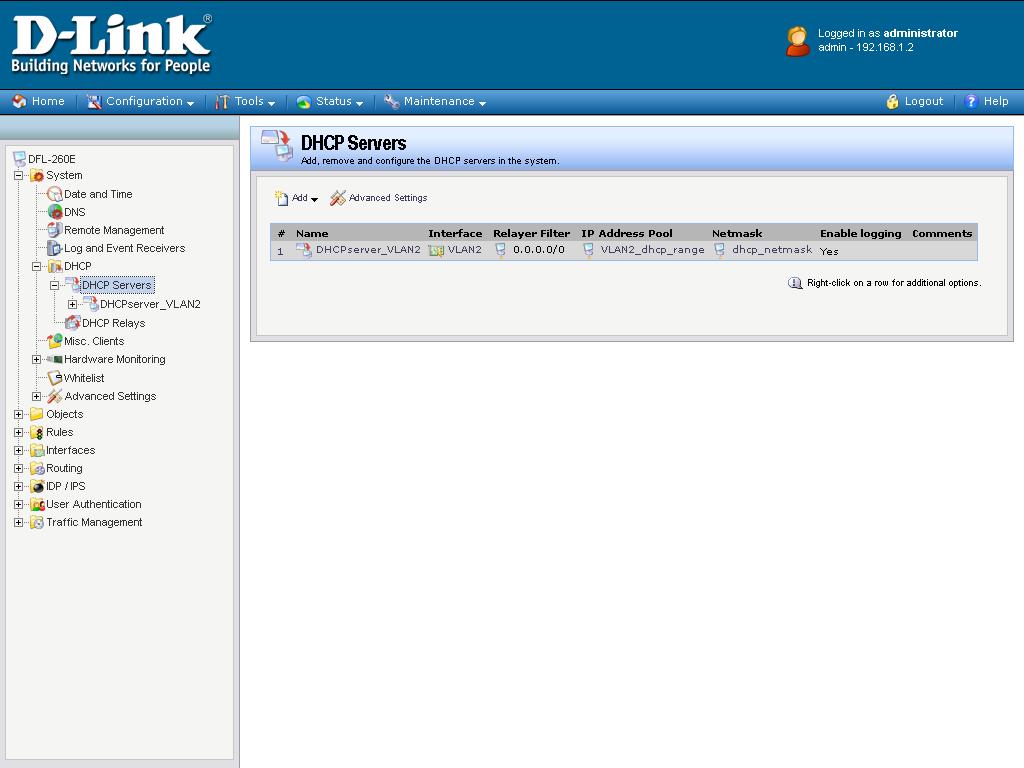
Task: Click the DNS icon in the tree
Action: pyautogui.click(x=55, y=212)
